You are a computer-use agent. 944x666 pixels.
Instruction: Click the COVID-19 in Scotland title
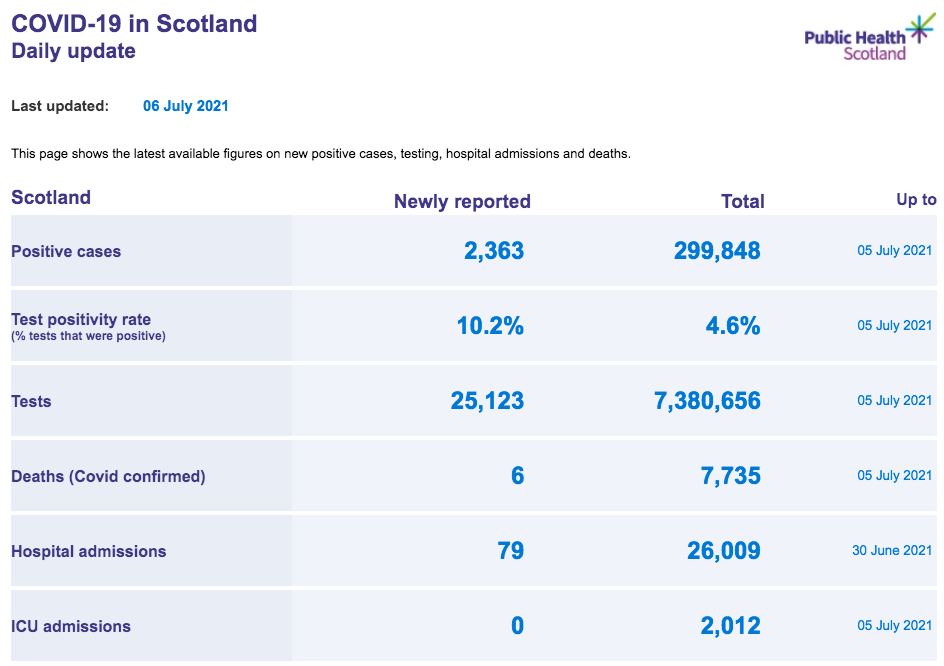point(134,23)
